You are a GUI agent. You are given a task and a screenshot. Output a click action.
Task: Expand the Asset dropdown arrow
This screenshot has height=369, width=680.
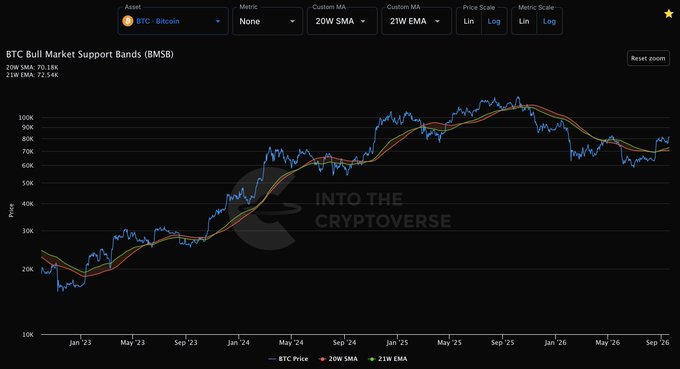click(x=218, y=21)
